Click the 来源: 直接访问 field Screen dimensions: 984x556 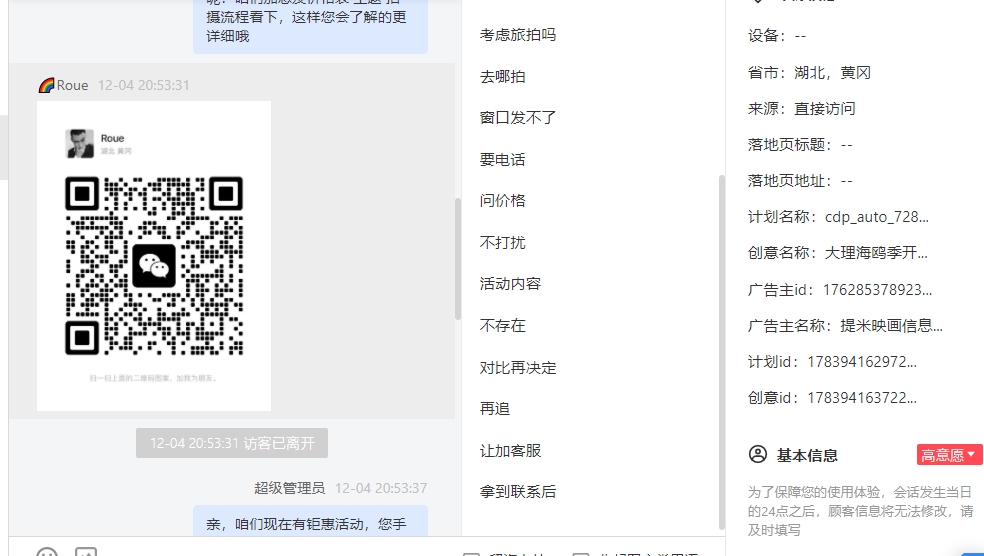(801, 109)
